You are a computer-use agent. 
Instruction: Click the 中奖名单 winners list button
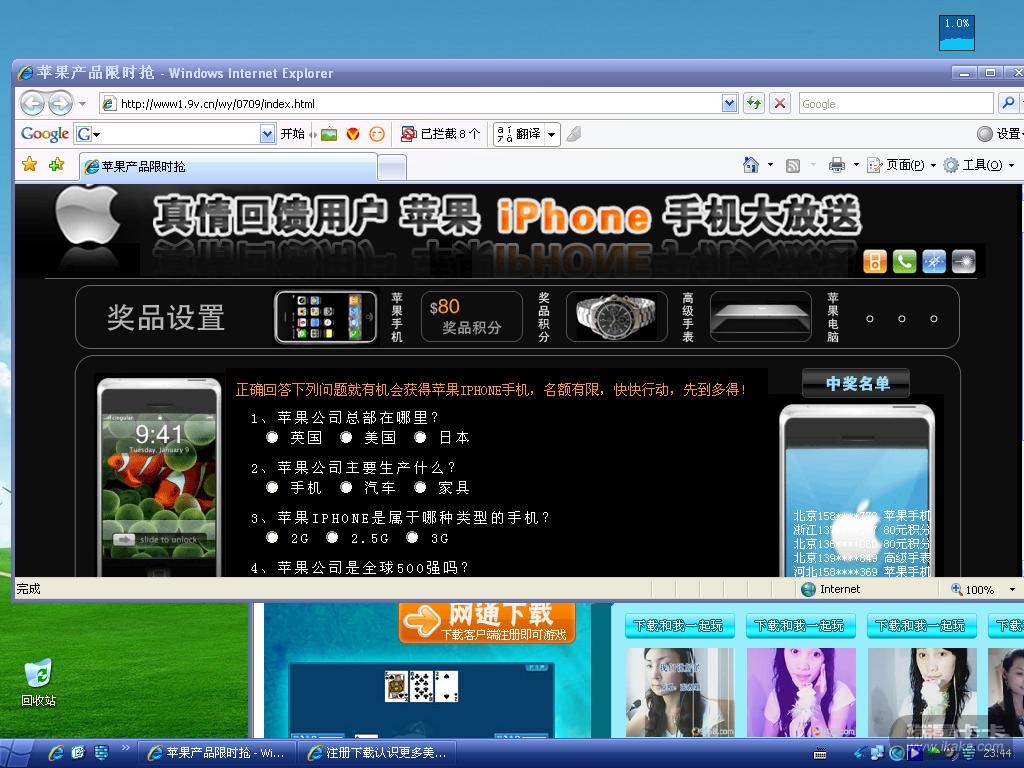click(x=856, y=383)
